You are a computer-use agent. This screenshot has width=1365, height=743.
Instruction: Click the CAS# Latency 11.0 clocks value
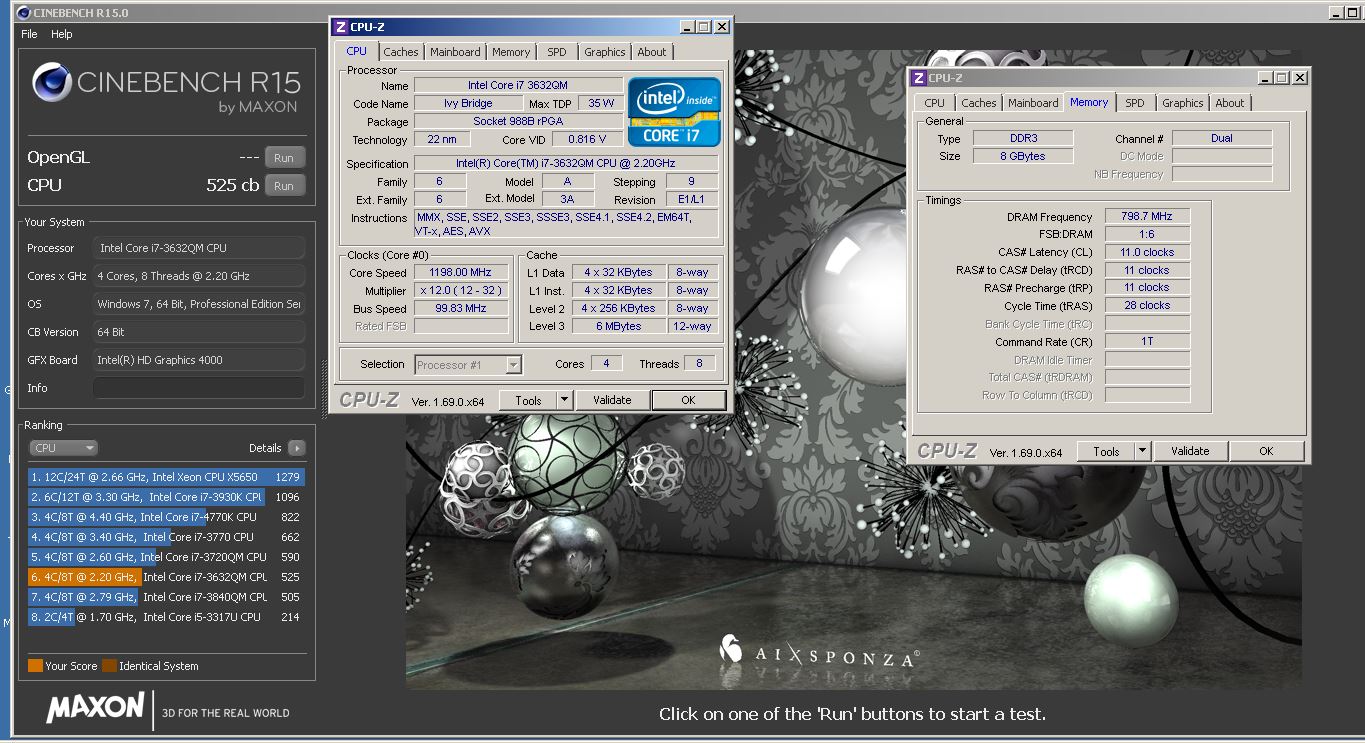pos(1147,252)
